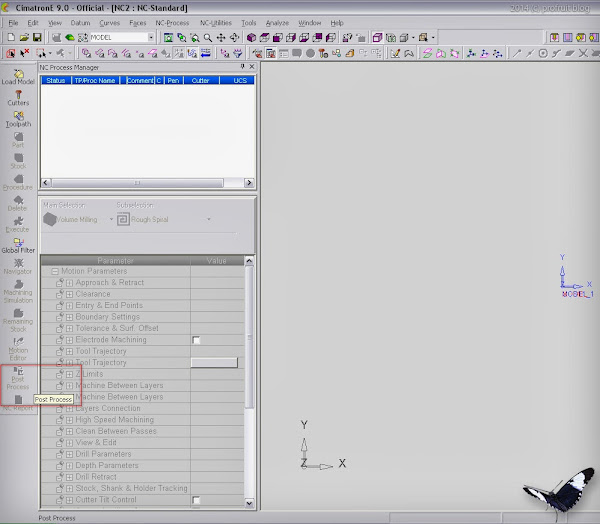Toggle the NC Process Manager pin
The width and height of the screenshot is (600, 524).
coord(242,67)
